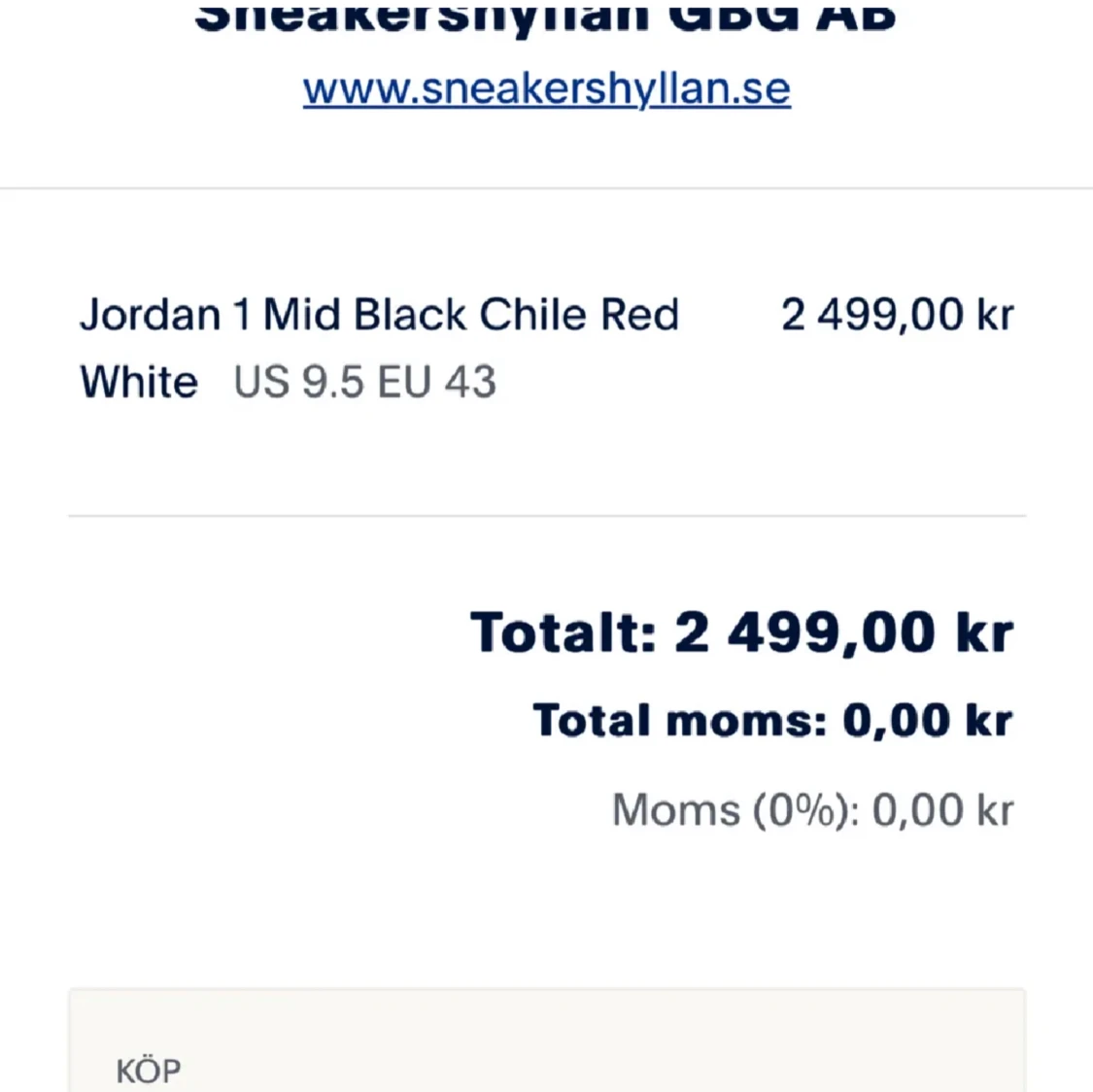Click the "Total moms:" label
1093x1092 pixels.
[x=679, y=721]
